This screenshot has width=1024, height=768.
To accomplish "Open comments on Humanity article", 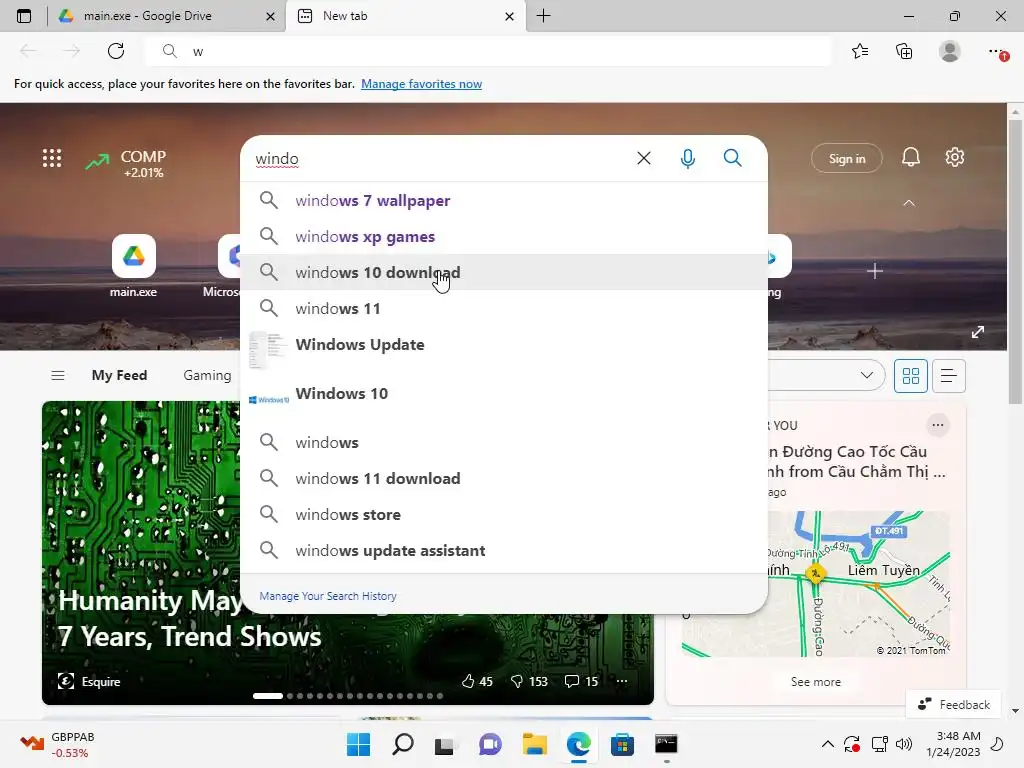I will 581,681.
